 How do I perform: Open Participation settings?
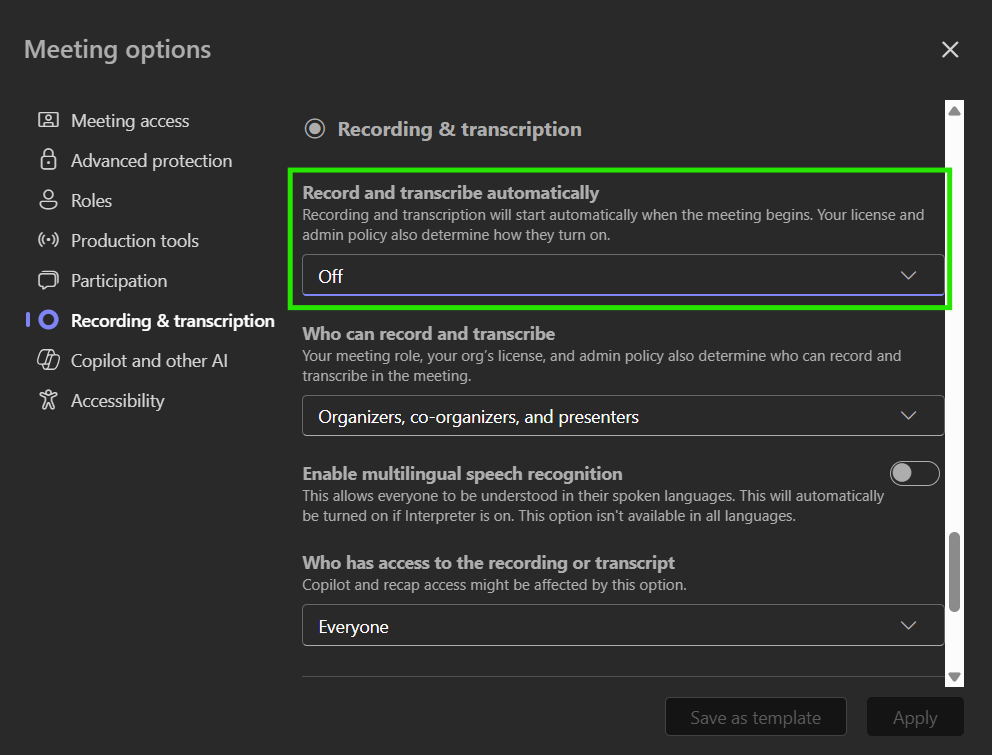119,280
